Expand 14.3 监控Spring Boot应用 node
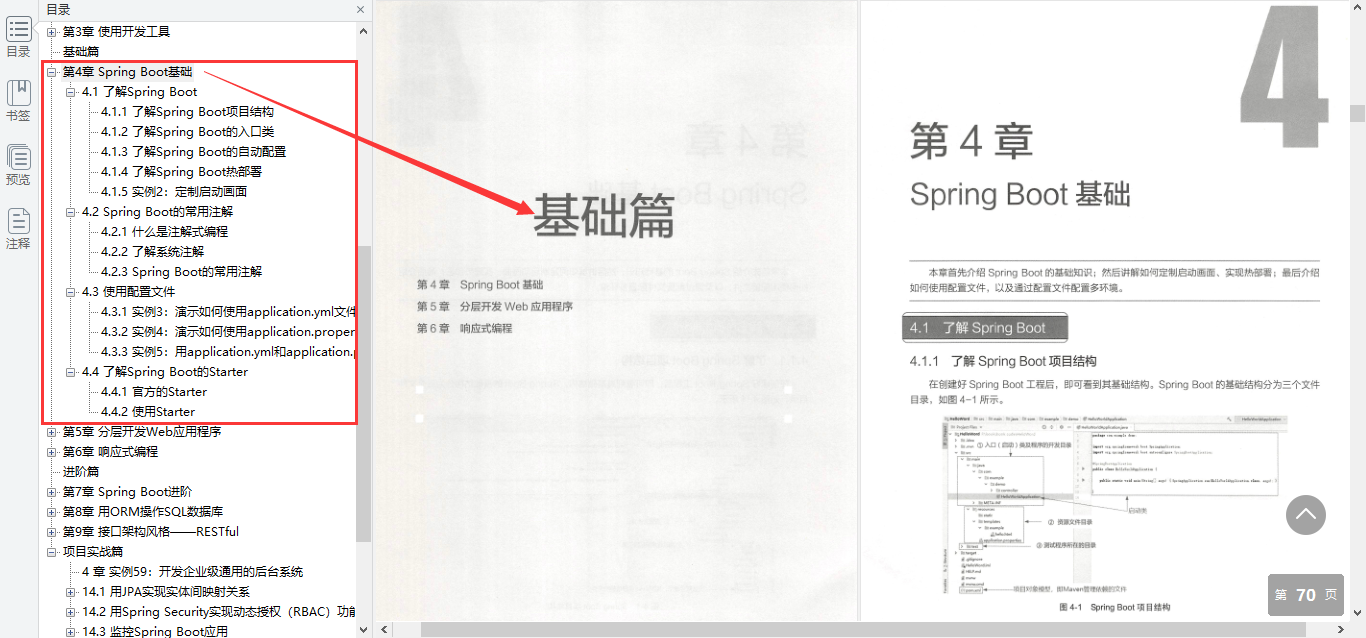This screenshot has height=638, width=1366. tap(71, 632)
